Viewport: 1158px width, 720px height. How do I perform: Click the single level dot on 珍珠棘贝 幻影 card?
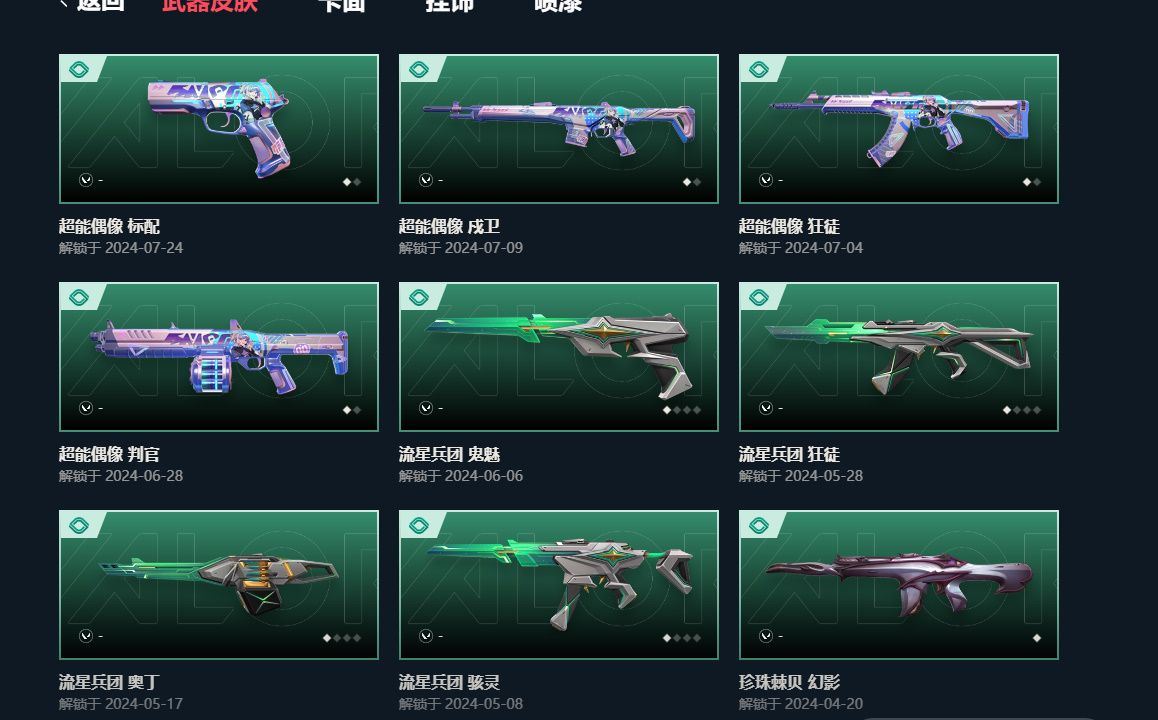click(1037, 638)
